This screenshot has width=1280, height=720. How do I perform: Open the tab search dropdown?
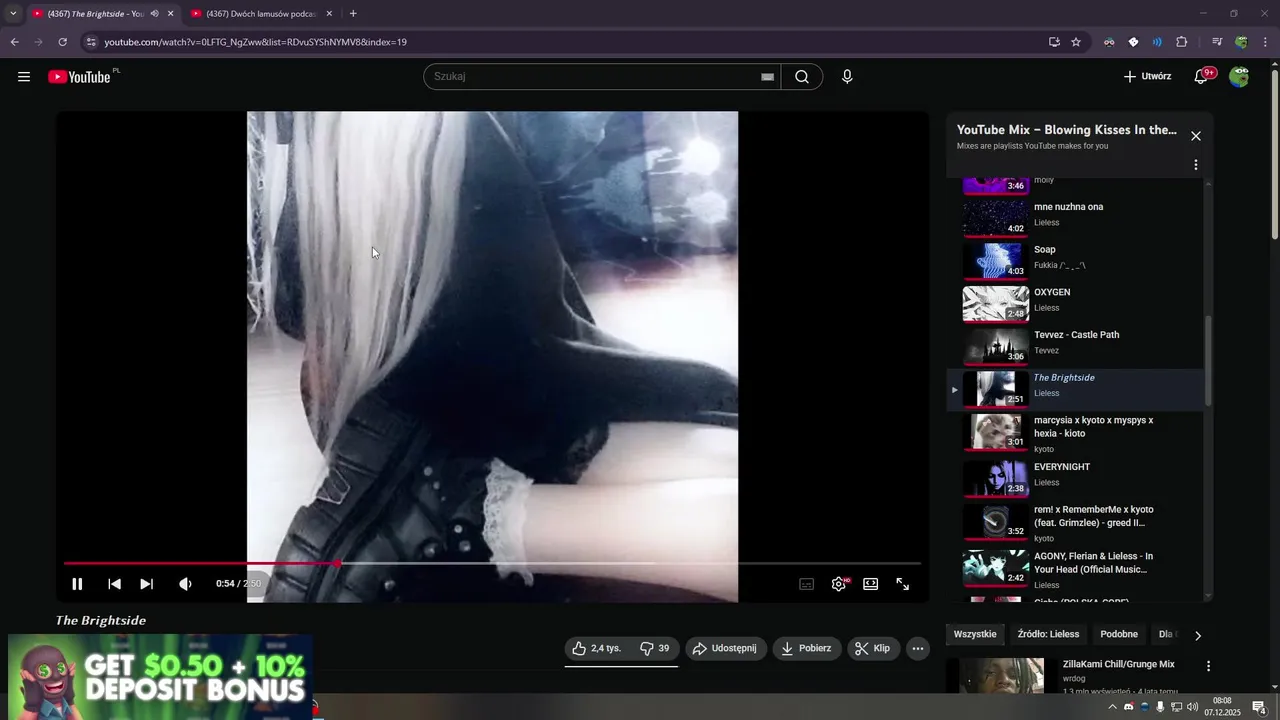(x=13, y=14)
